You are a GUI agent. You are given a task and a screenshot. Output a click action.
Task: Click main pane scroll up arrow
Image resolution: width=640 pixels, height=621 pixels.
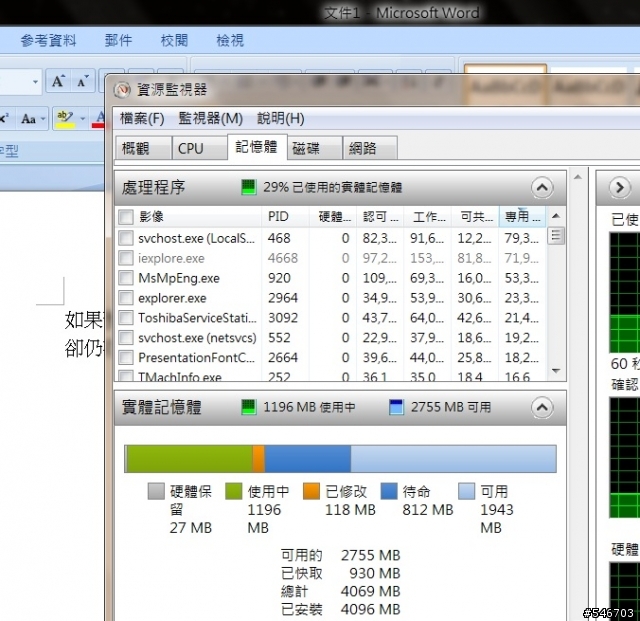(x=578, y=177)
